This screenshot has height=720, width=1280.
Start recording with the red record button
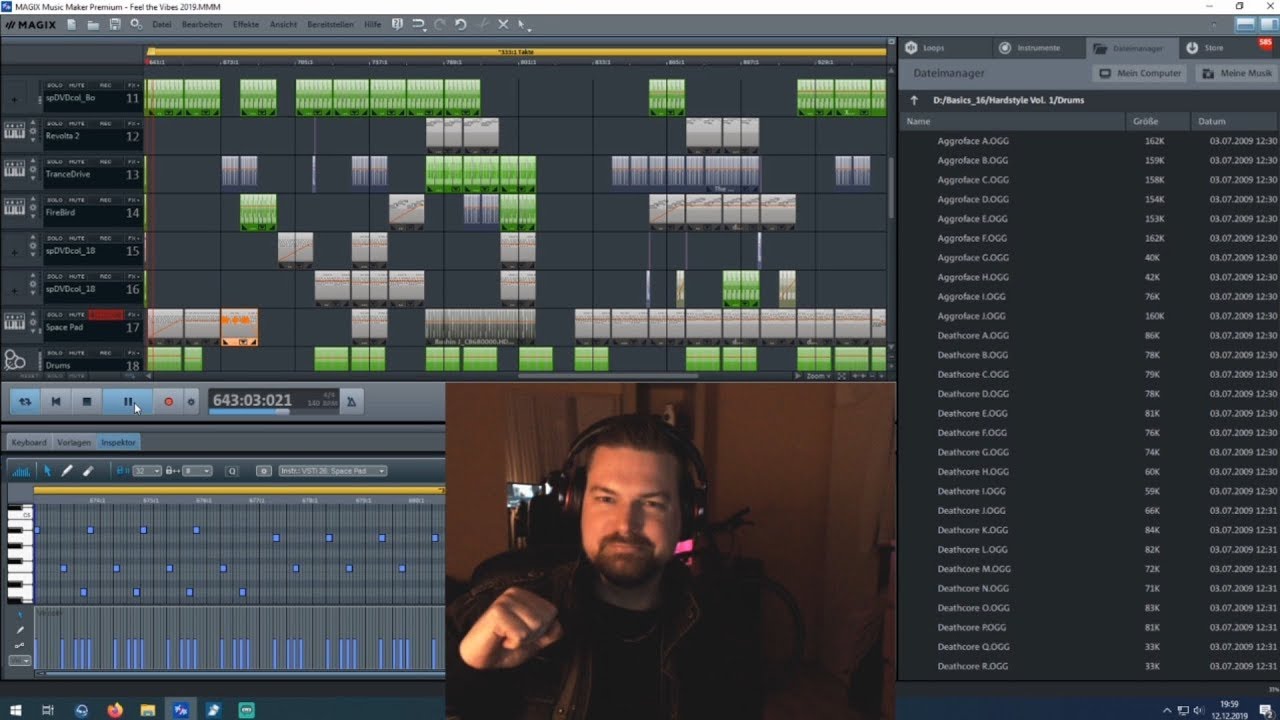[168, 401]
